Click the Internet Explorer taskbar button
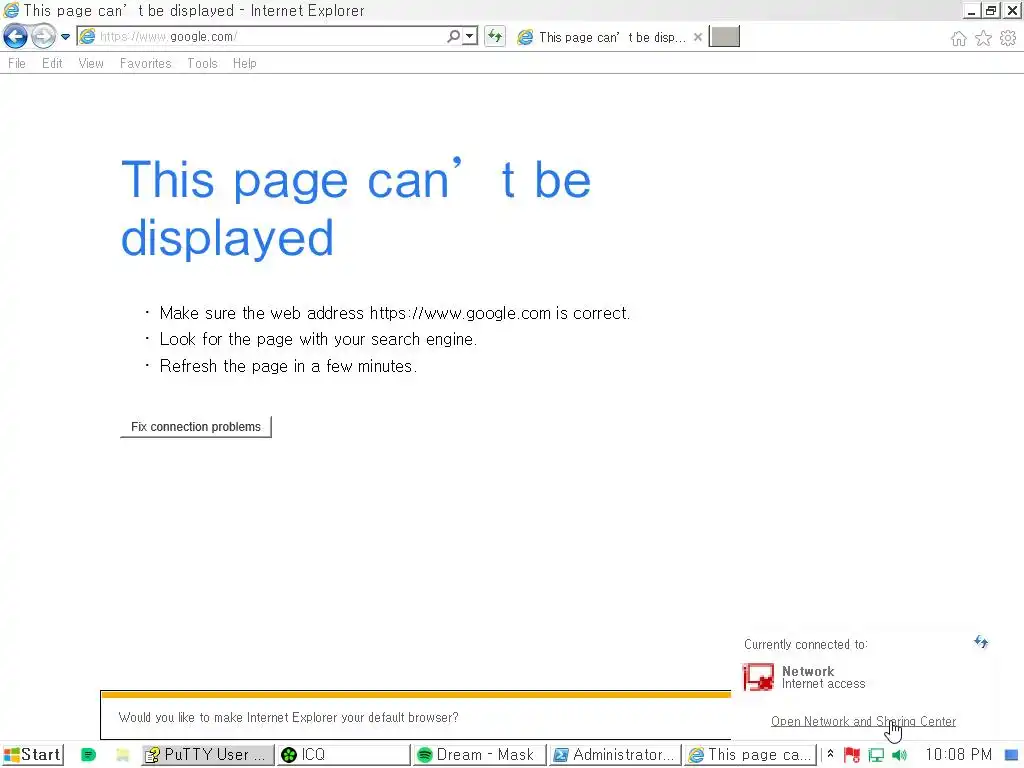The image size is (1024, 768). coord(751,754)
